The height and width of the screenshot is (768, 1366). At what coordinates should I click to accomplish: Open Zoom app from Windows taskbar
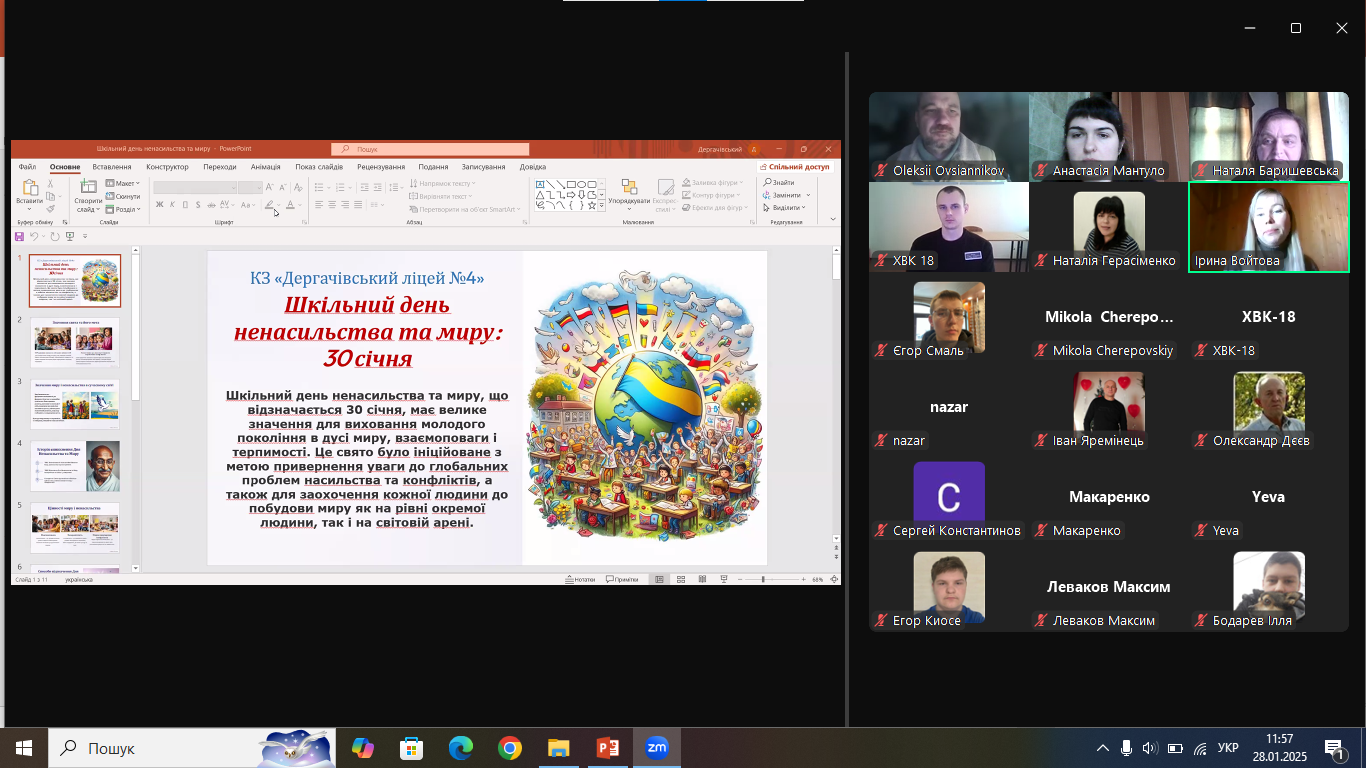[x=657, y=748]
